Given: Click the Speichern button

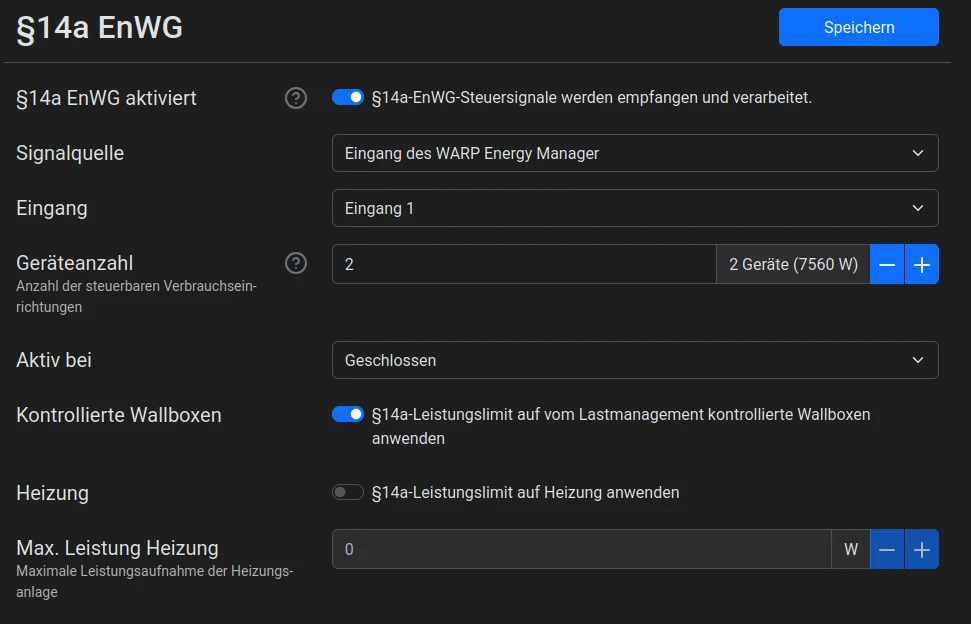Looking at the screenshot, I should [858, 27].
